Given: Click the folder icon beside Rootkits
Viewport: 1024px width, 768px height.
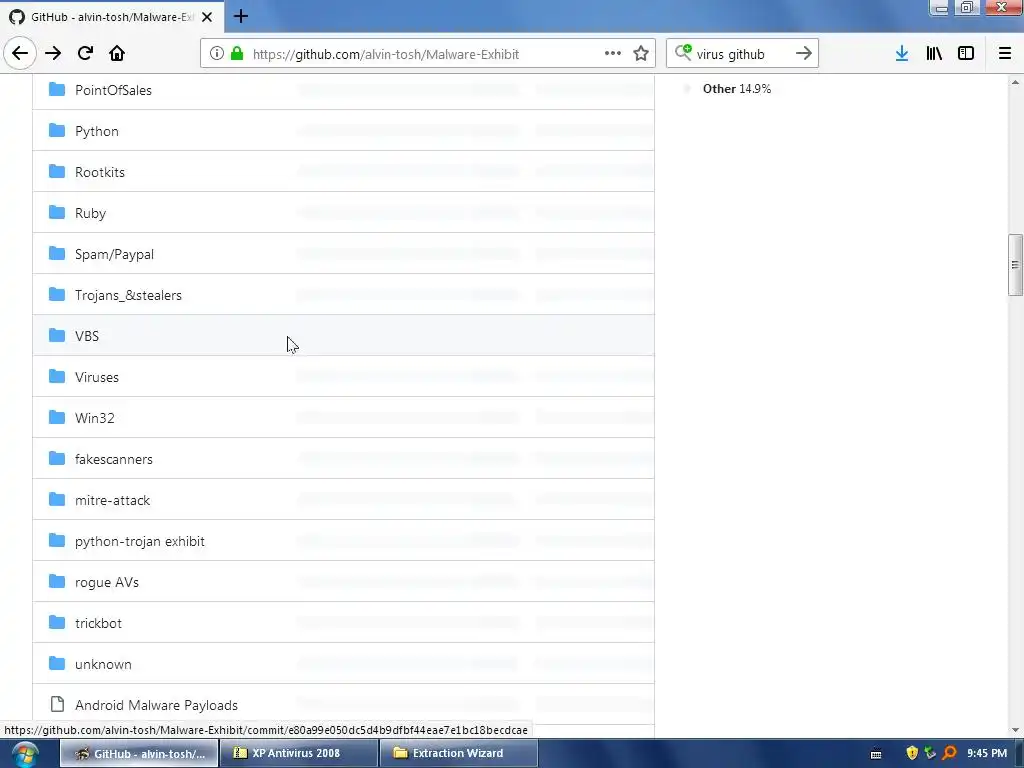Looking at the screenshot, I should click(57, 171).
